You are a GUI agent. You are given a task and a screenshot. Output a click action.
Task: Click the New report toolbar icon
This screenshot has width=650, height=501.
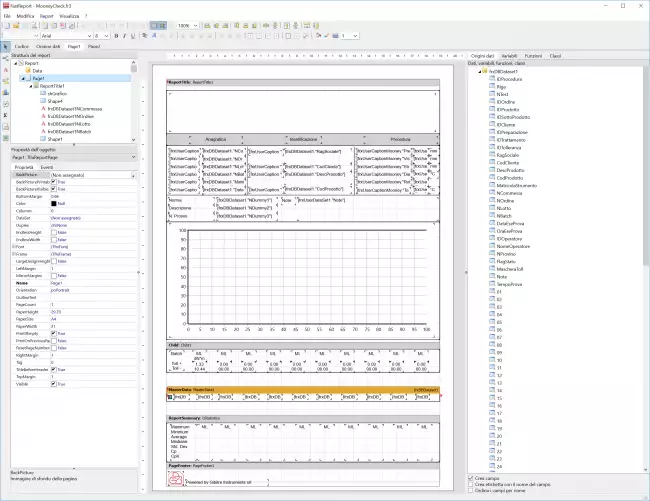coord(6,25)
